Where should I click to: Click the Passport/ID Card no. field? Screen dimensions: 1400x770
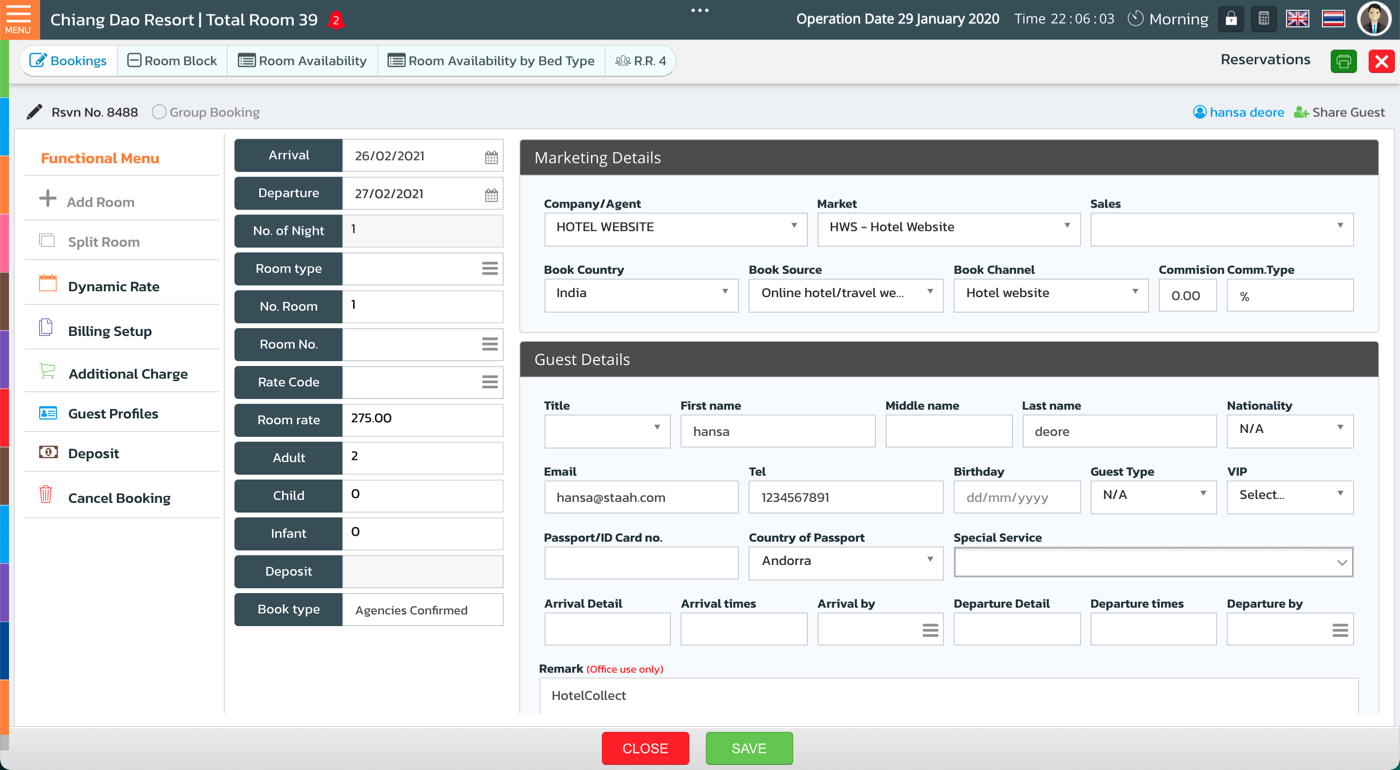(641, 563)
